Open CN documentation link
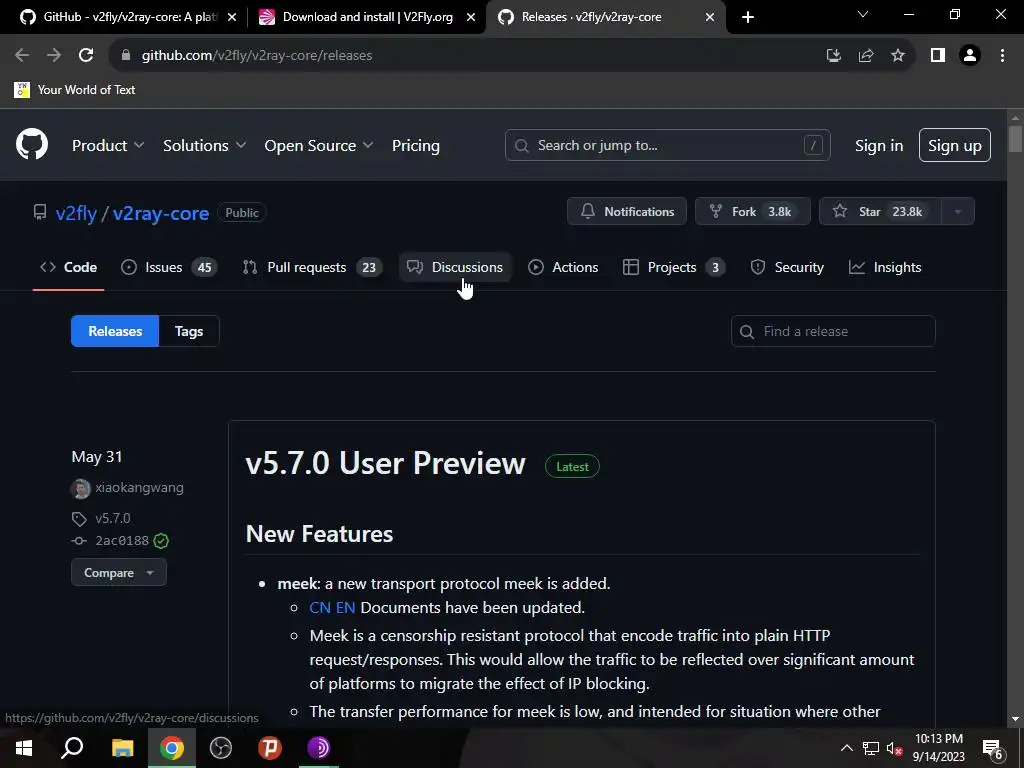 point(320,608)
